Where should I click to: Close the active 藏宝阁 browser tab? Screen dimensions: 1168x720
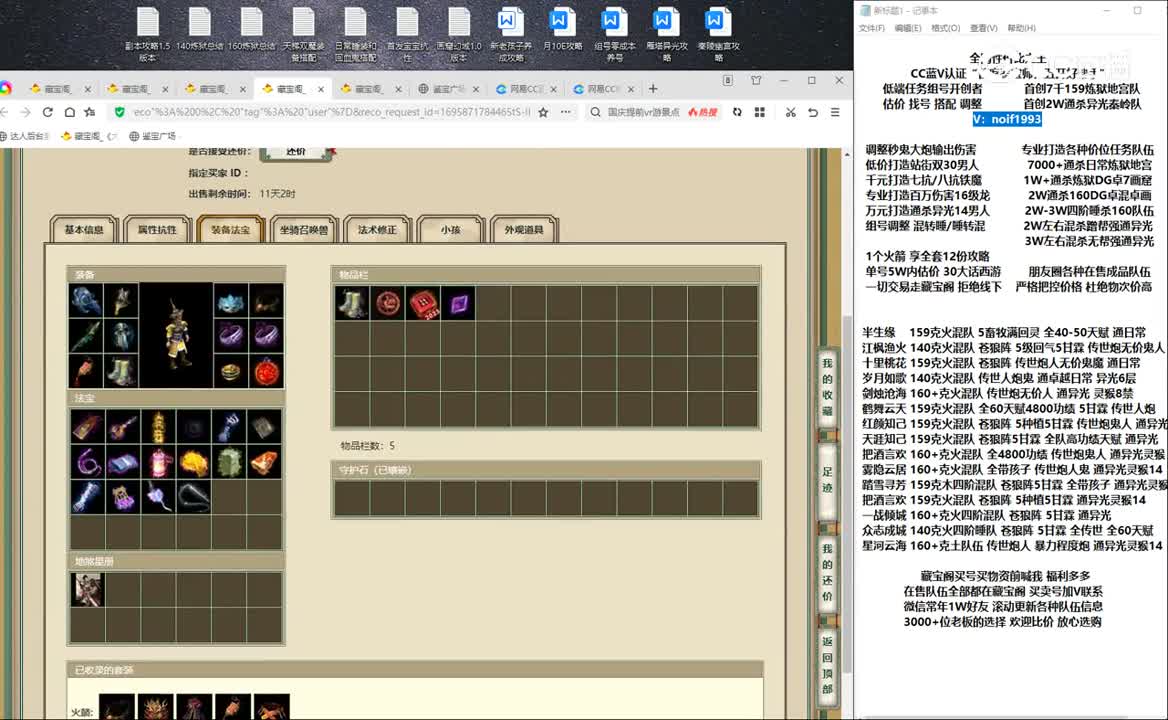(x=321, y=89)
